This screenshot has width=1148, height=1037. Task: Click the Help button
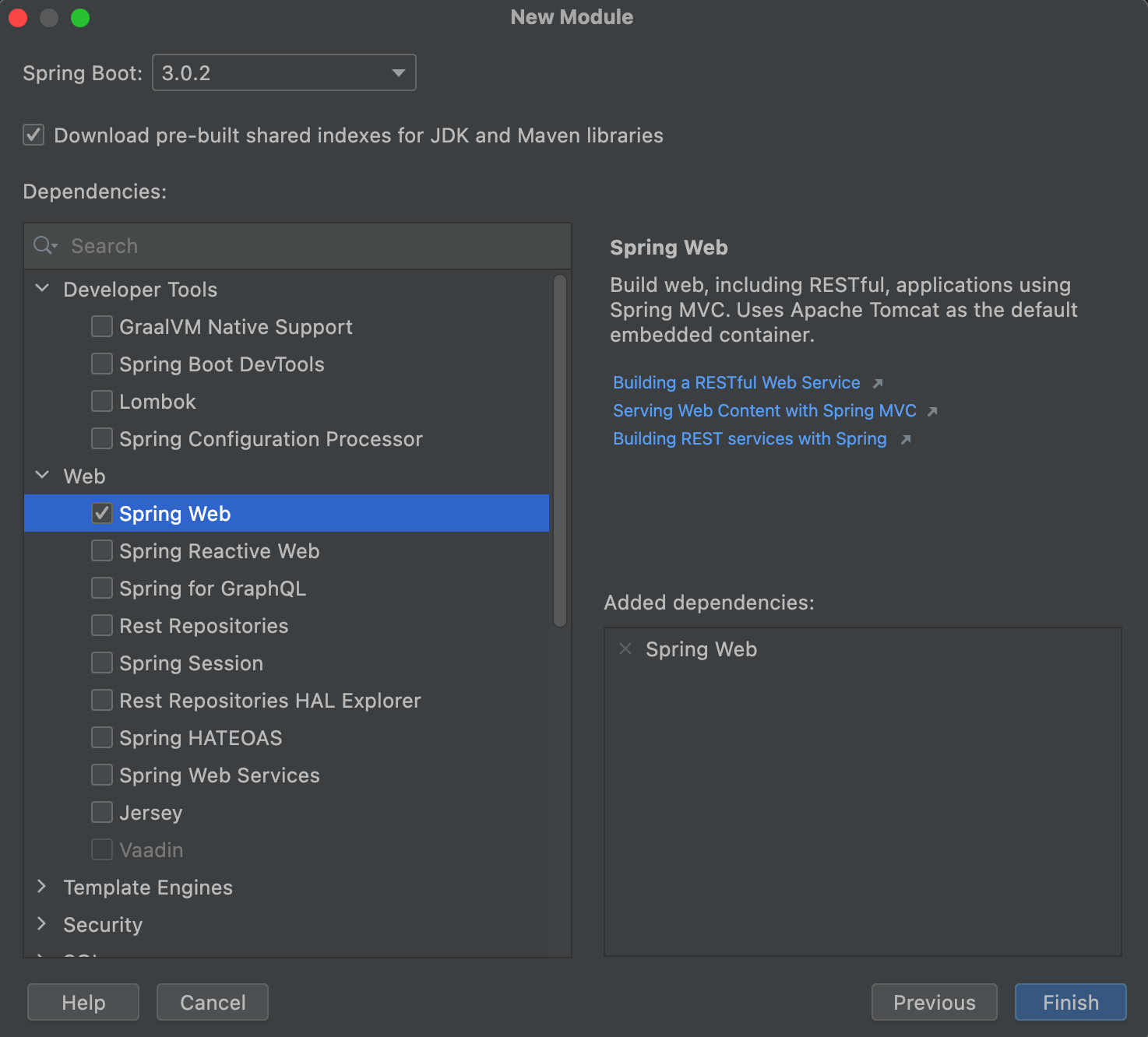[x=83, y=1002]
